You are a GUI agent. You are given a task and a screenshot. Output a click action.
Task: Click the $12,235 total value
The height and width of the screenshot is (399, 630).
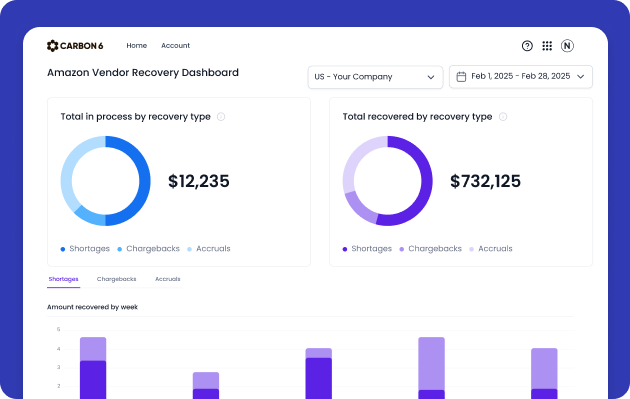(x=198, y=181)
